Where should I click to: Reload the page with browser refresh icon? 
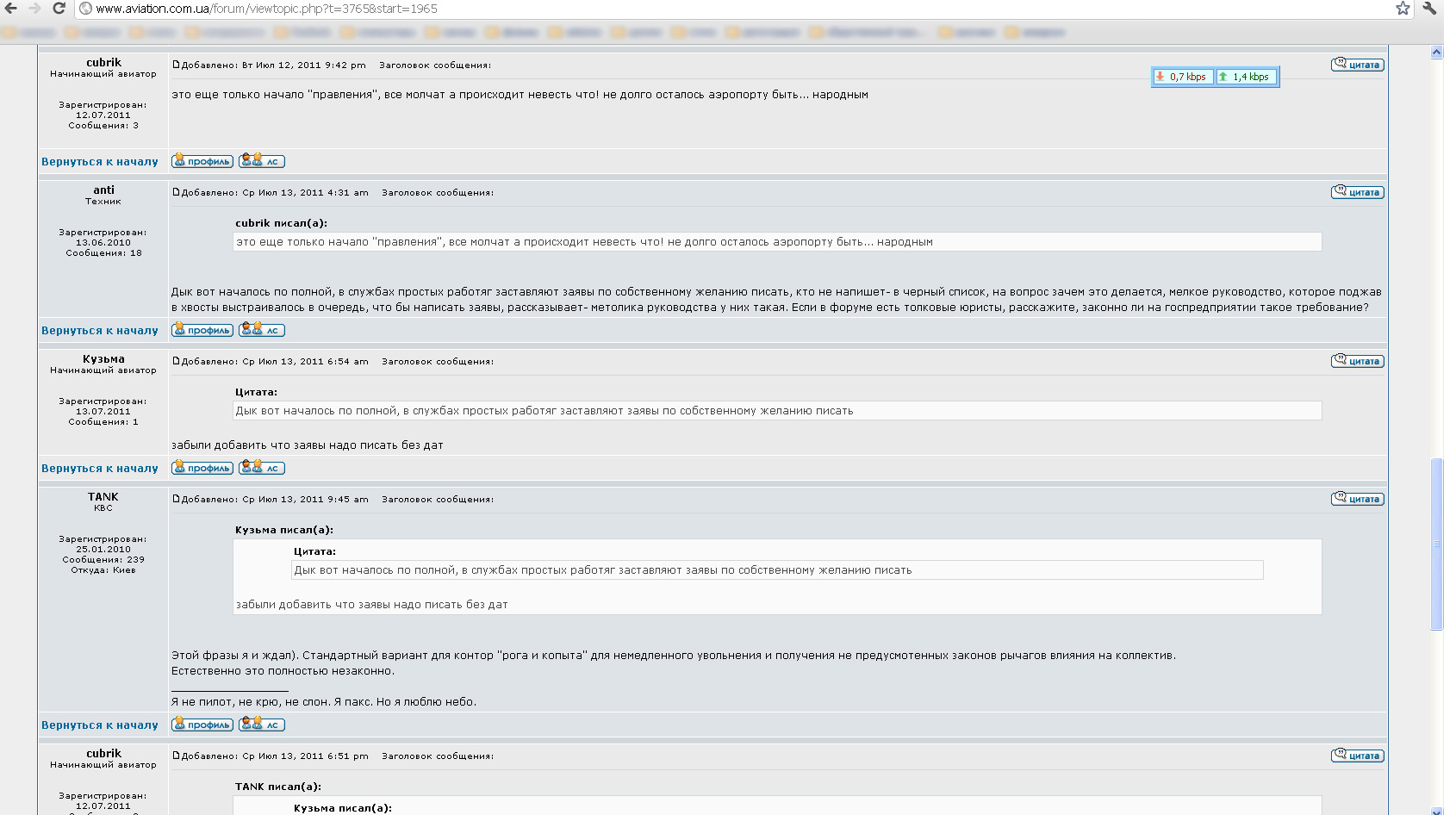click(x=59, y=9)
